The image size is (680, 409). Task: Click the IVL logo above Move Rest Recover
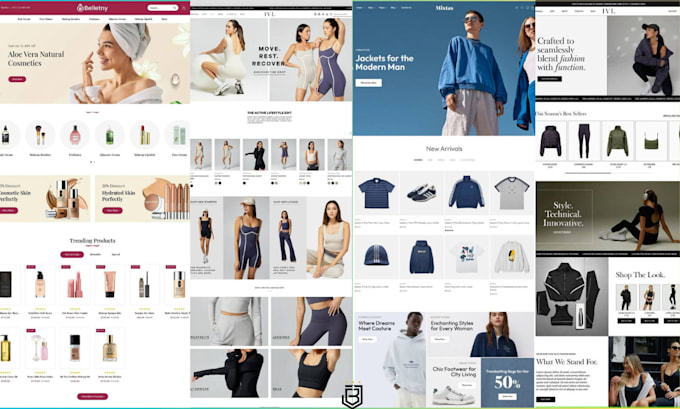pos(269,14)
